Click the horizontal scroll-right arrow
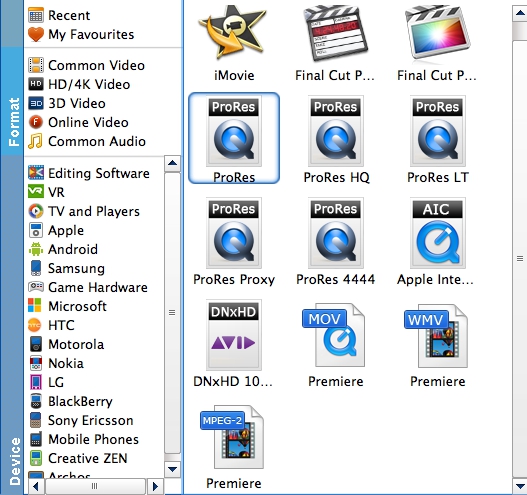This screenshot has height=495, width=527. click(x=155, y=486)
